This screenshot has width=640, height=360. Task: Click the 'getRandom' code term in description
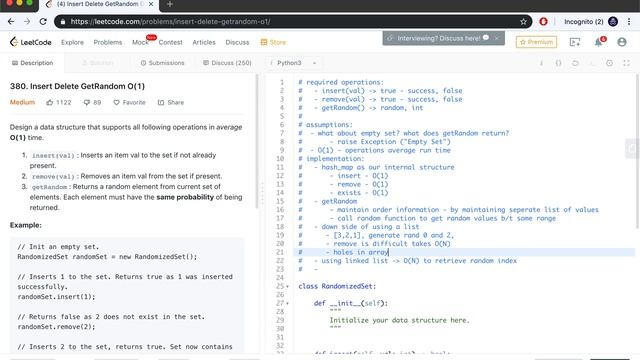pos(49,187)
